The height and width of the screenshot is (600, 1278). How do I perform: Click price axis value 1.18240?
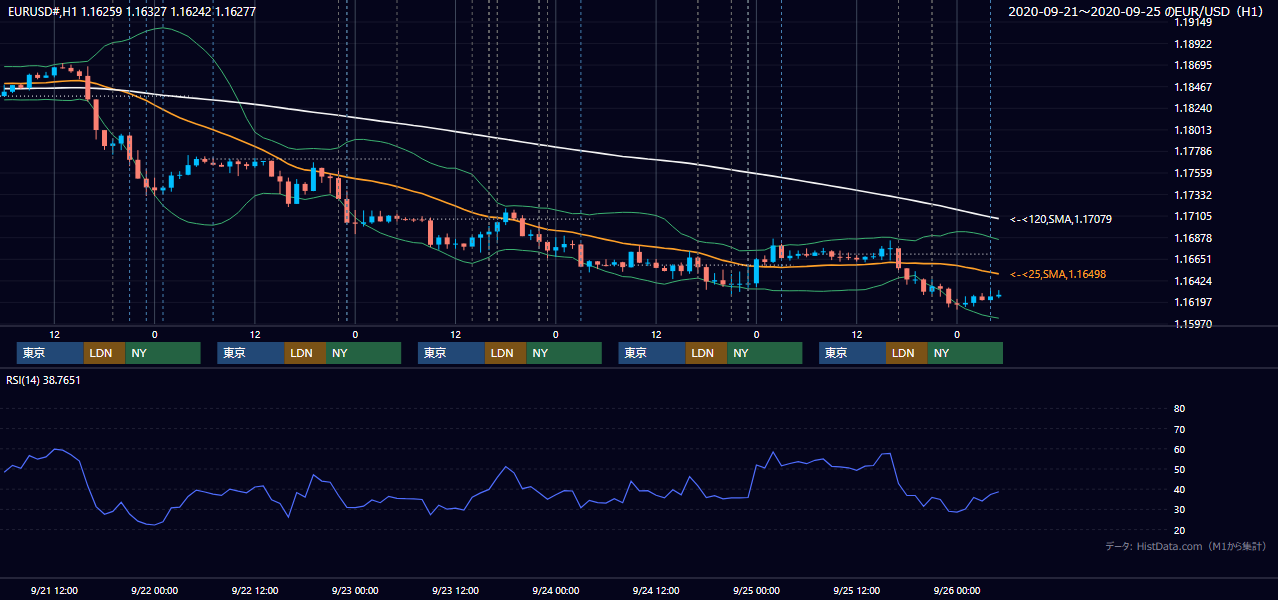(x=1193, y=108)
